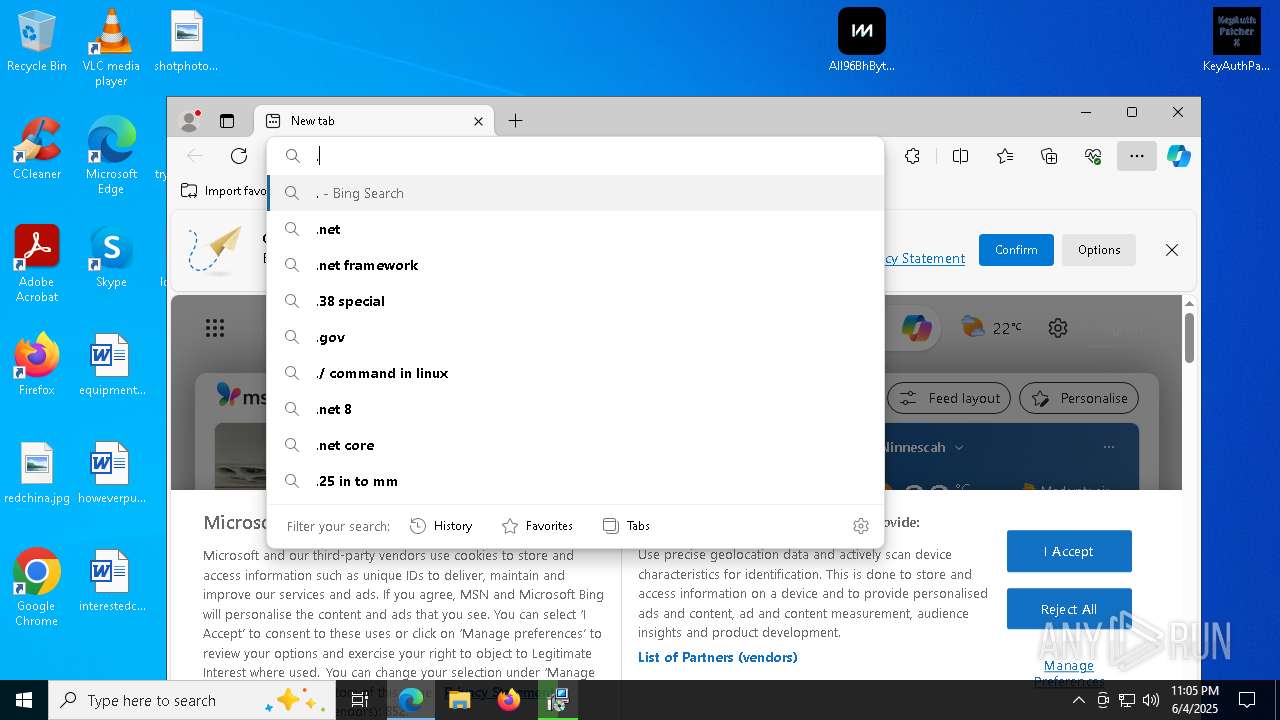Check the 22°C weather widget

(991, 327)
